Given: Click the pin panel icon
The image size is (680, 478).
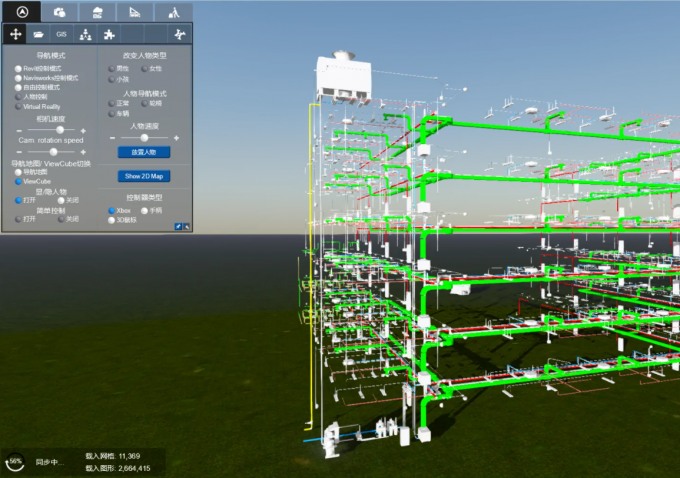Looking at the screenshot, I should click(178, 226).
